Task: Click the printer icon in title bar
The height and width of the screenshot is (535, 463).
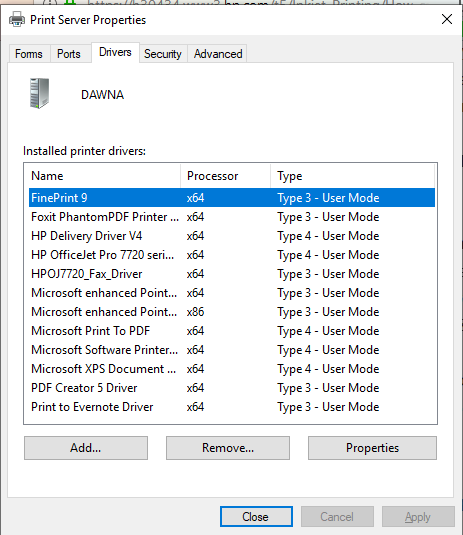Action: click(17, 19)
